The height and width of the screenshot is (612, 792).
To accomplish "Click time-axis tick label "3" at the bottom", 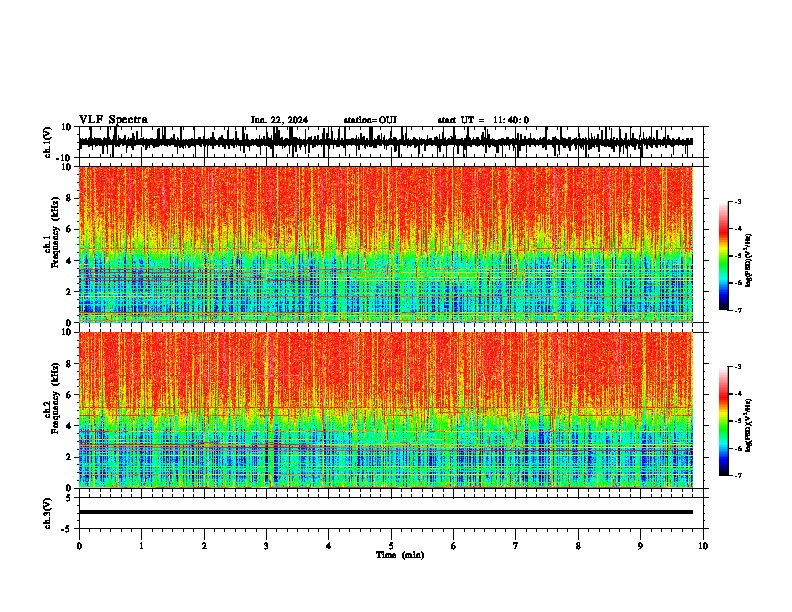I will (x=266, y=546).
